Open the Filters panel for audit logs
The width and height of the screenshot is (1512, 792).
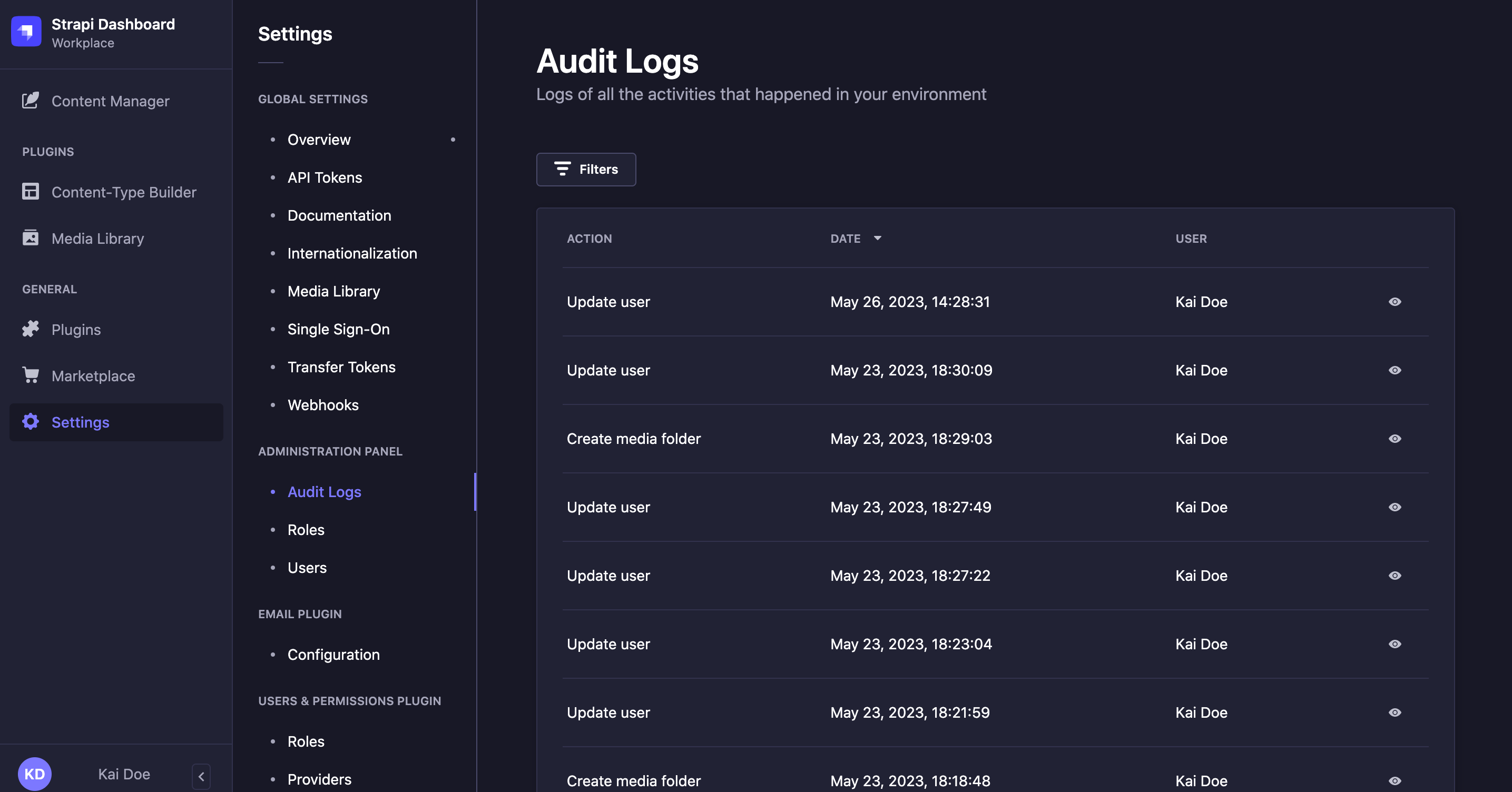click(x=586, y=169)
